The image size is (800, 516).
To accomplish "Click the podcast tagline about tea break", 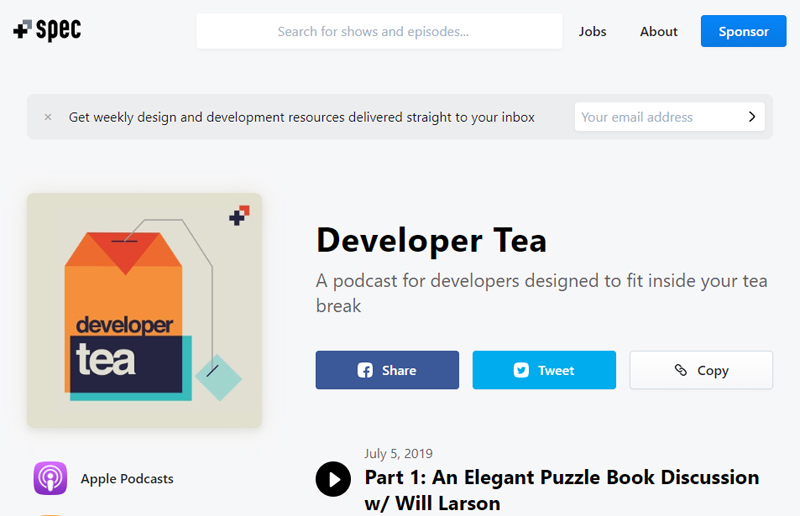I will (x=541, y=293).
